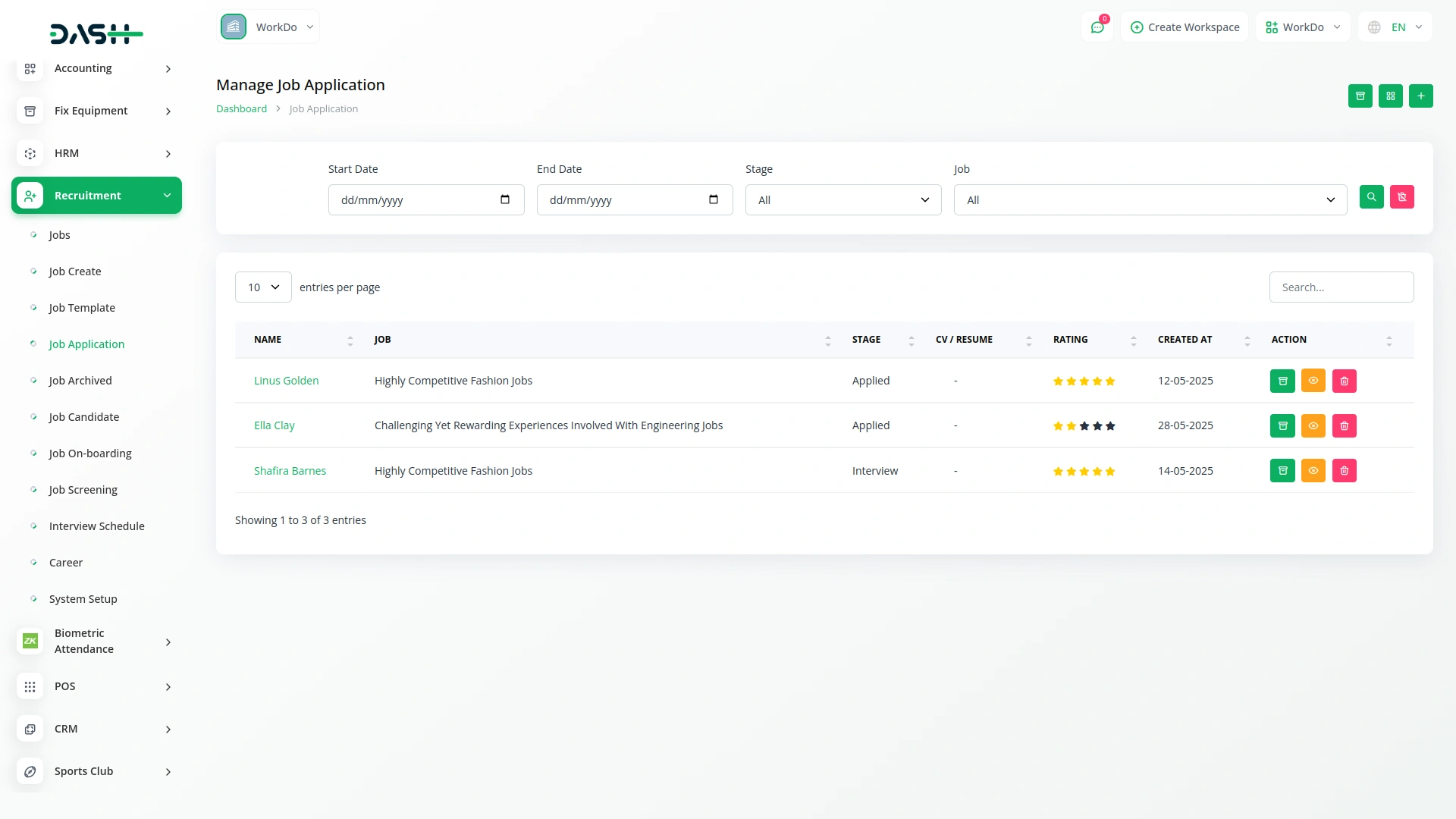Click the HRM sidebar icon

click(x=30, y=154)
